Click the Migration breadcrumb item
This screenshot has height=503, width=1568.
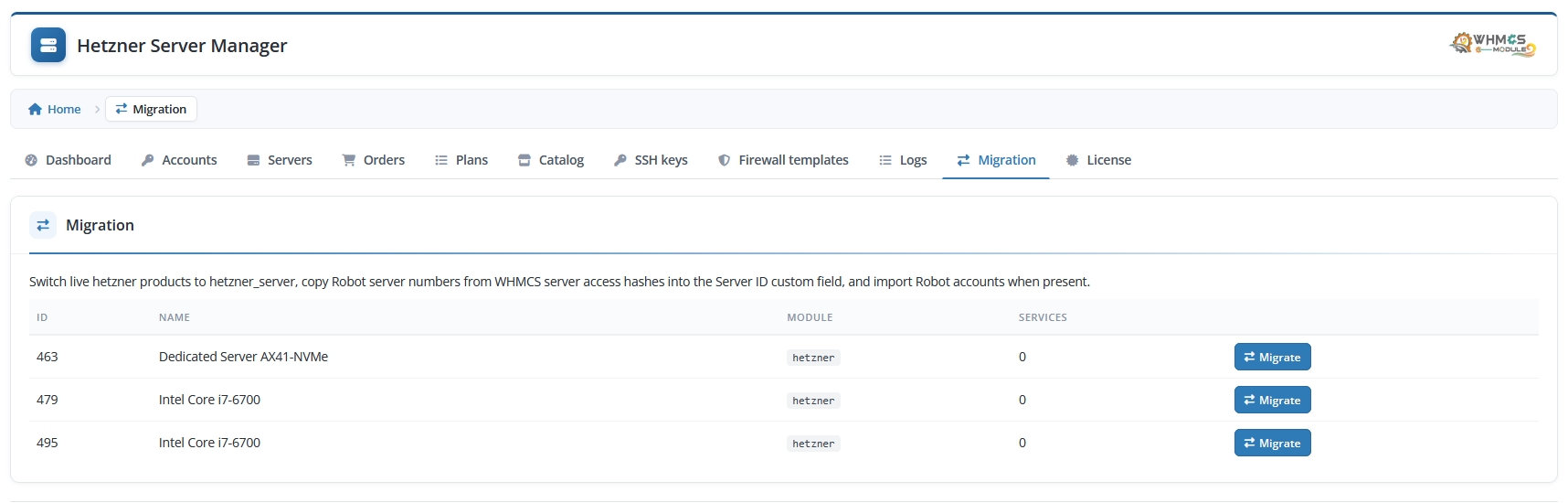click(x=151, y=109)
